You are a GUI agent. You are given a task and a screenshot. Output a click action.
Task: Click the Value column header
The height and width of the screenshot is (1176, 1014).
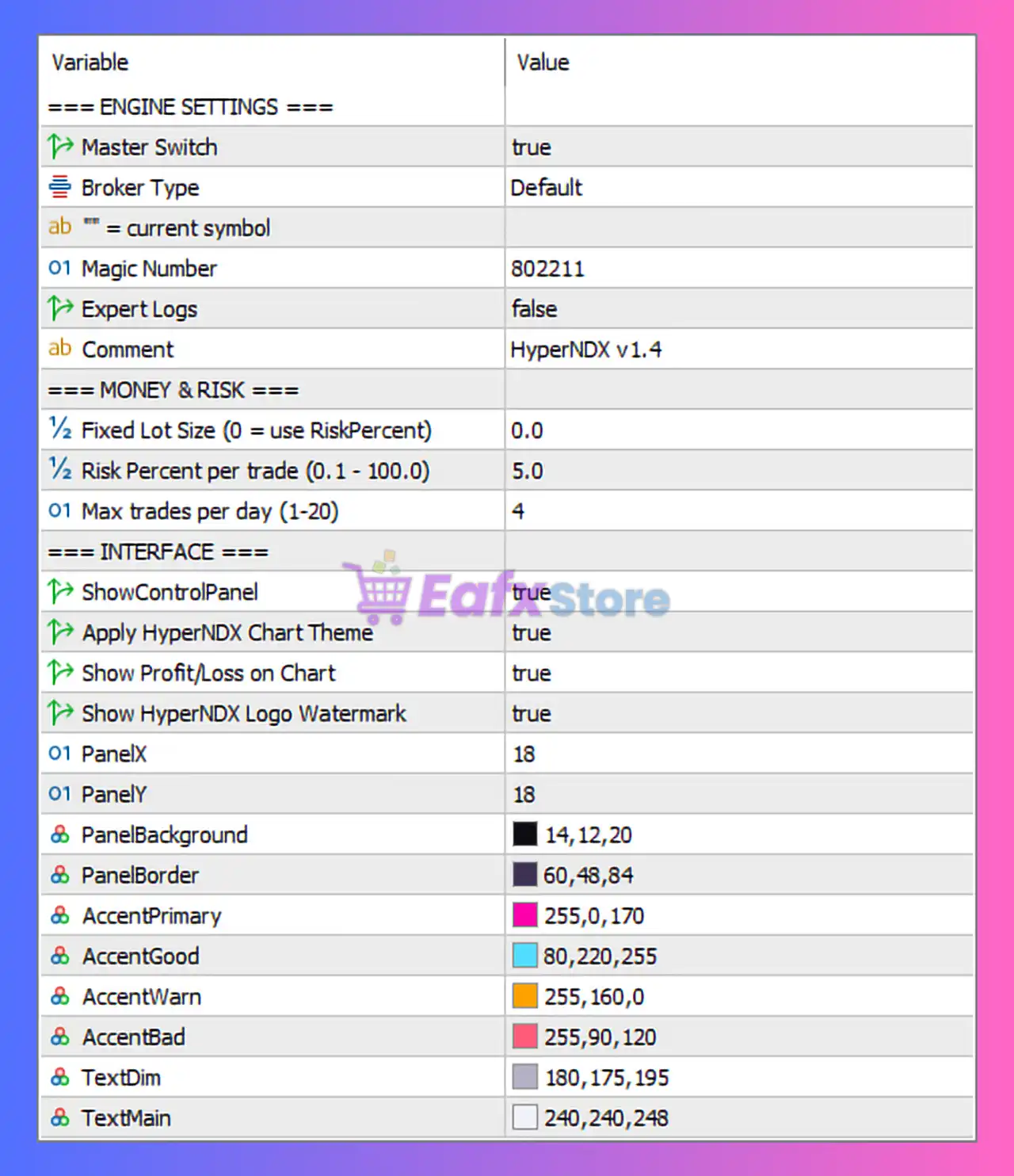[542, 62]
